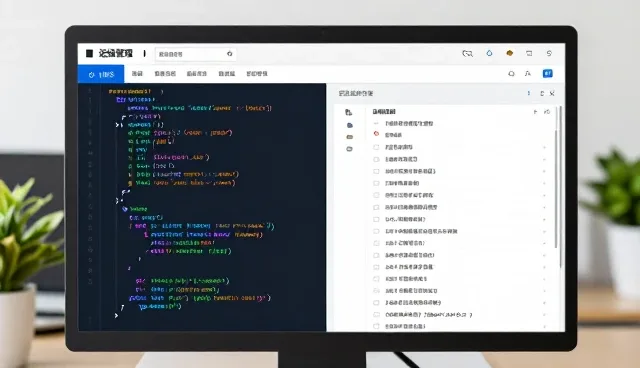Click the blue diamond marker in code editor
The image size is (640, 368).
point(124,209)
